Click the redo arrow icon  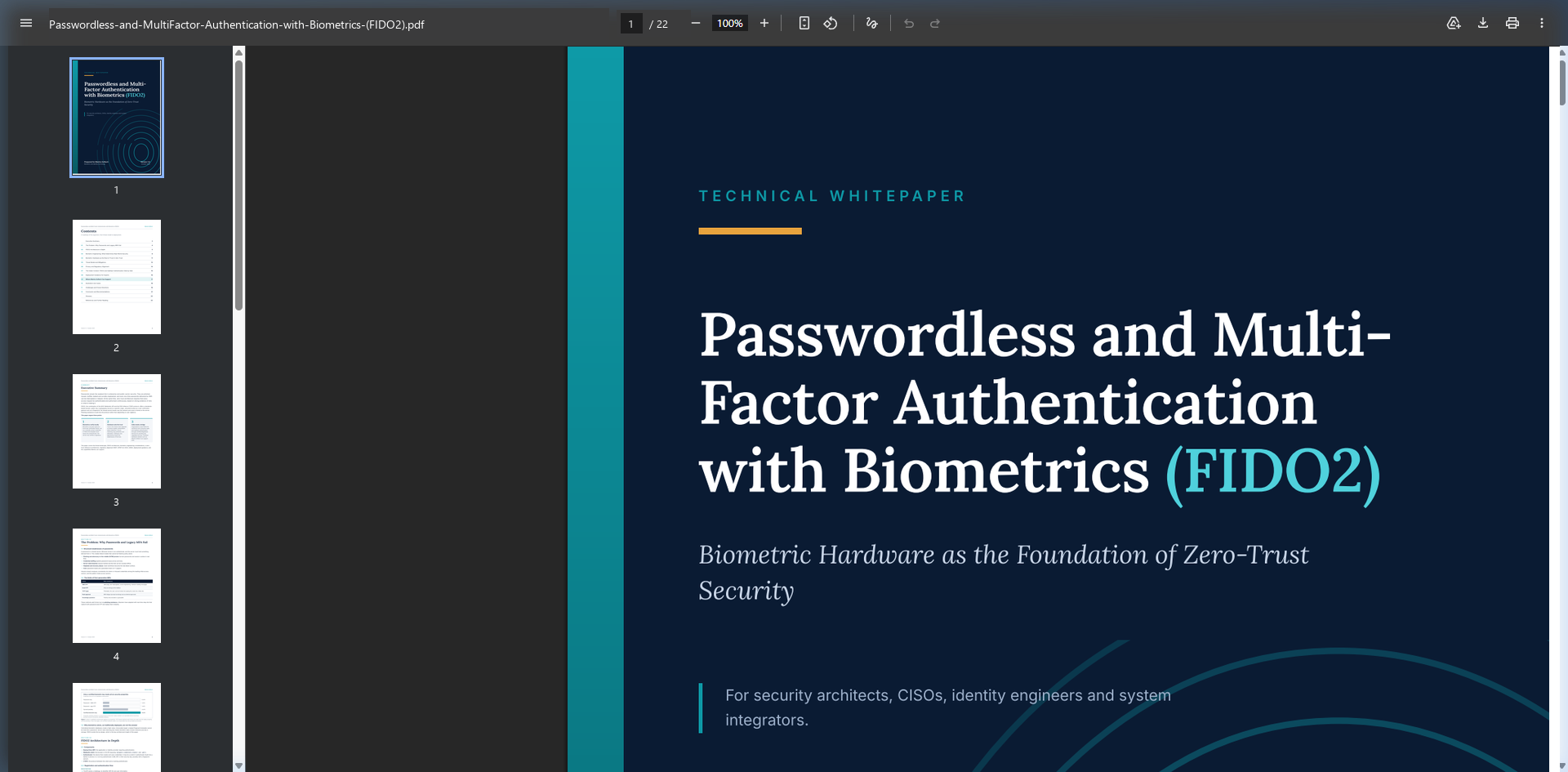(935, 23)
